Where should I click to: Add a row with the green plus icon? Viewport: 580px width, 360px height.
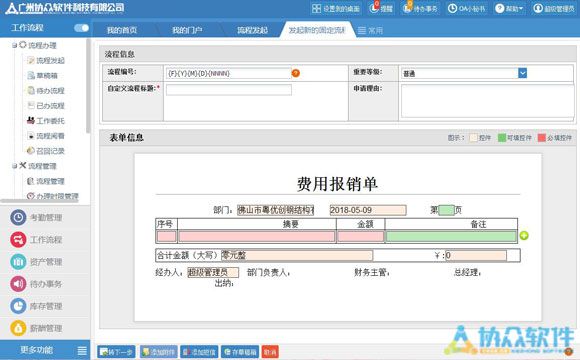click(x=524, y=235)
